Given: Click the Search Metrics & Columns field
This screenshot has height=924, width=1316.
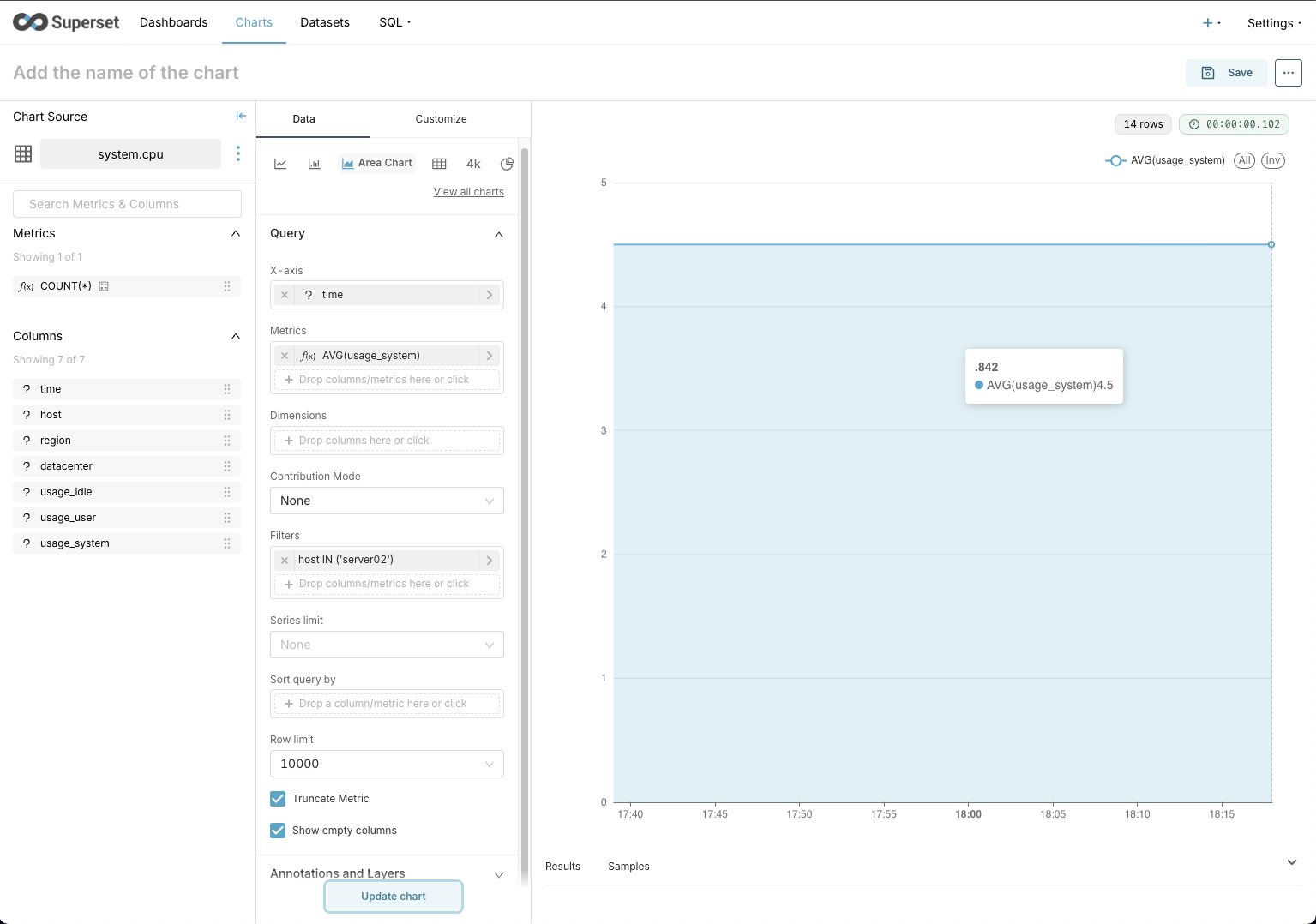Looking at the screenshot, I should (127, 204).
